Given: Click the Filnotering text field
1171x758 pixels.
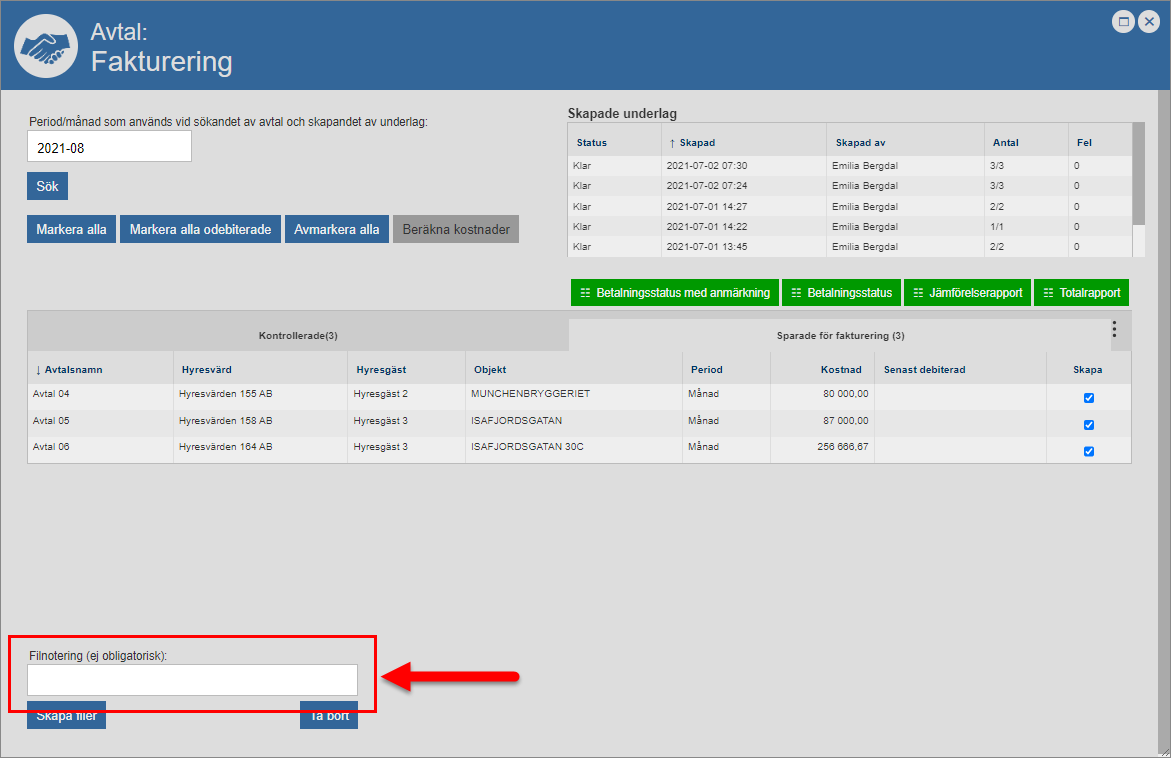Looking at the screenshot, I should [192, 680].
